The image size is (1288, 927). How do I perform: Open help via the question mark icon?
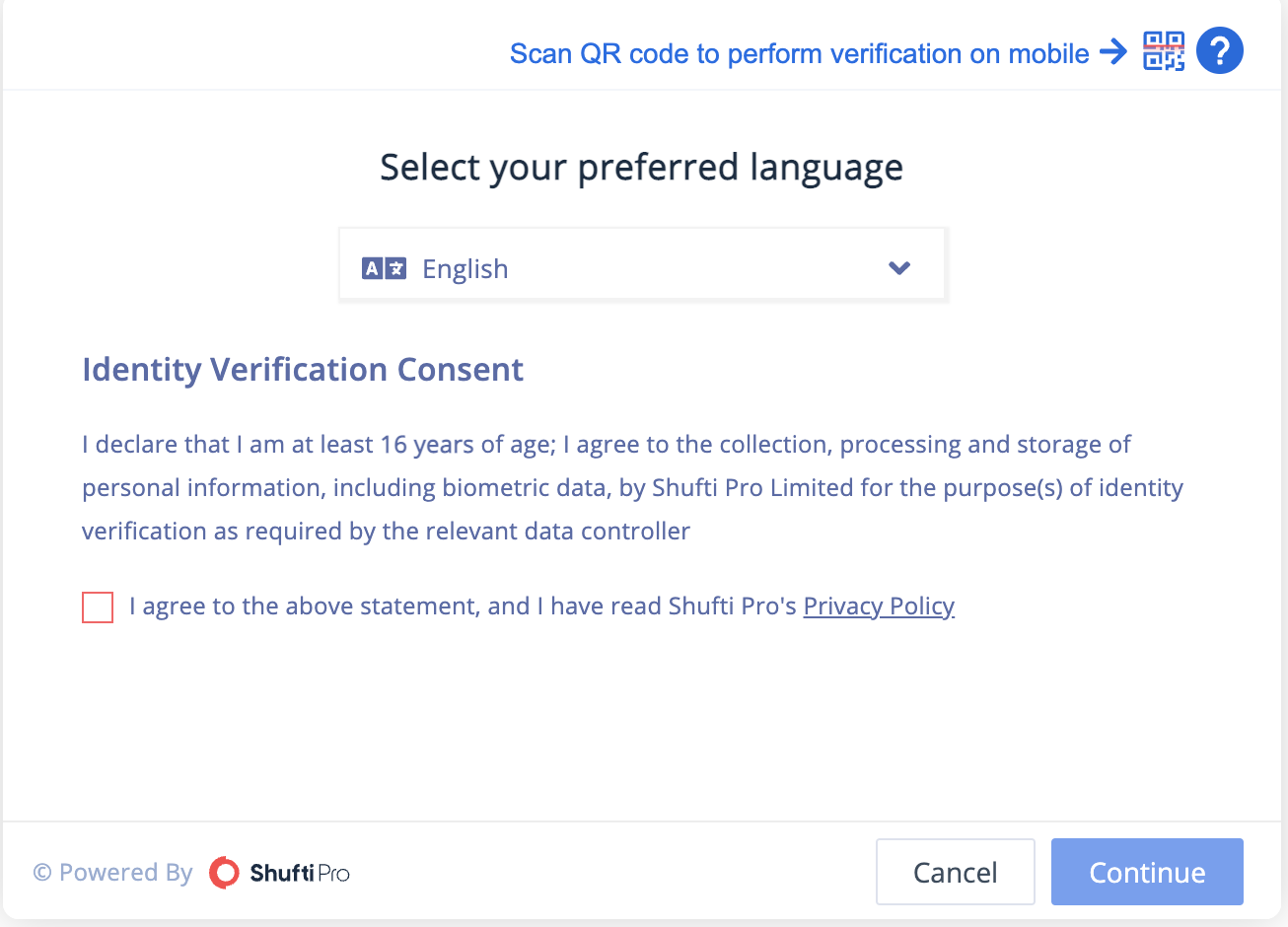click(1220, 50)
